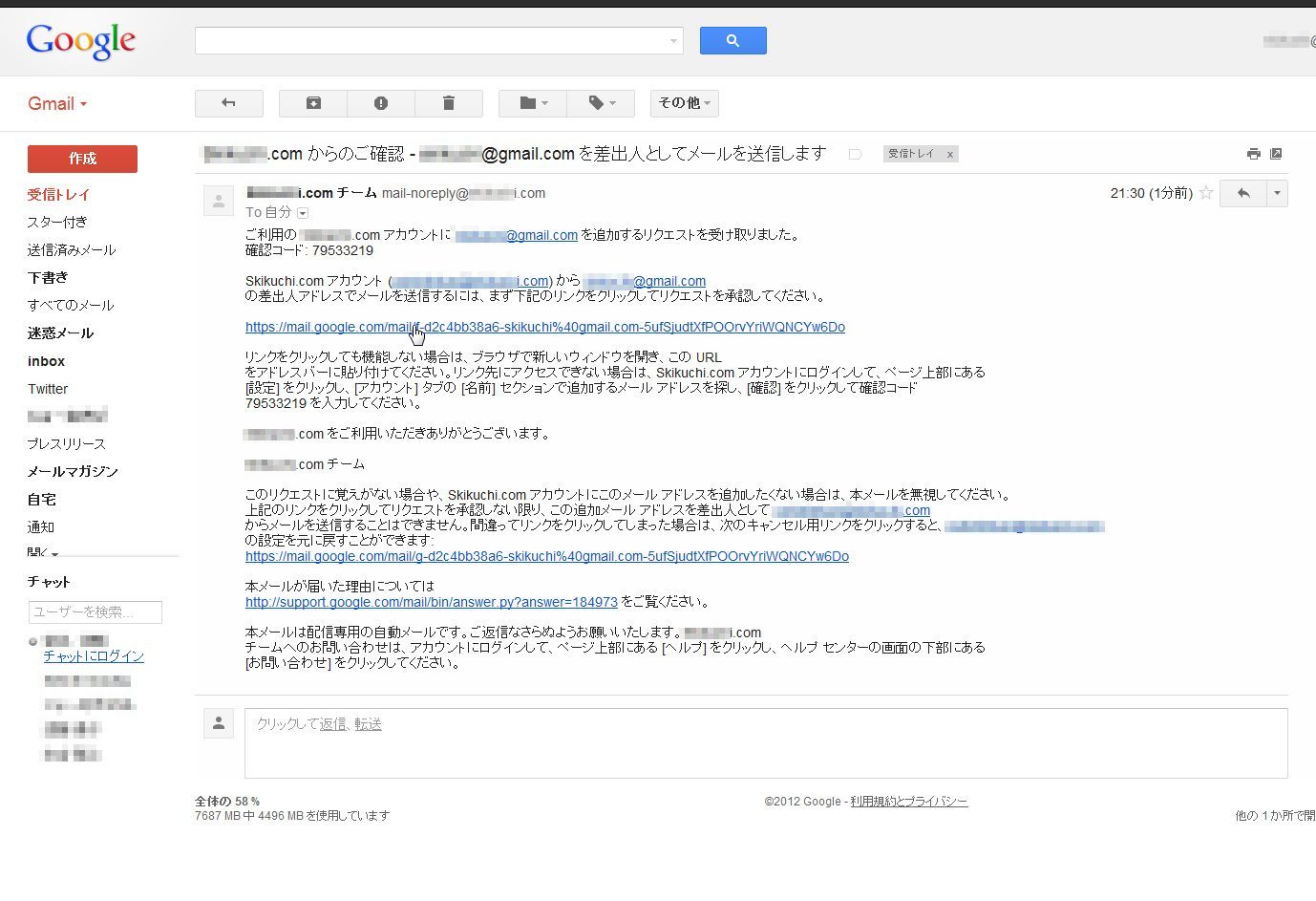Collapse the label list with 閉じる arrow
The image size is (1316, 901).
pyautogui.click(x=43, y=552)
